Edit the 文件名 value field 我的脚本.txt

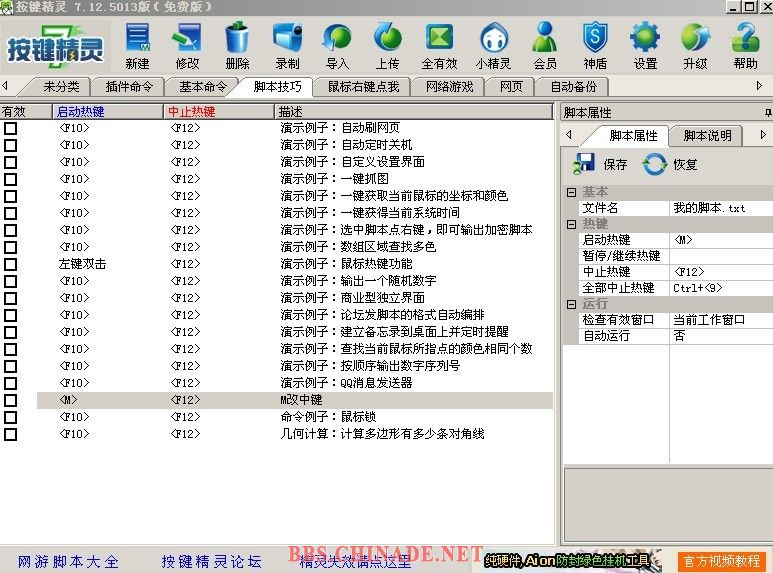pos(720,208)
